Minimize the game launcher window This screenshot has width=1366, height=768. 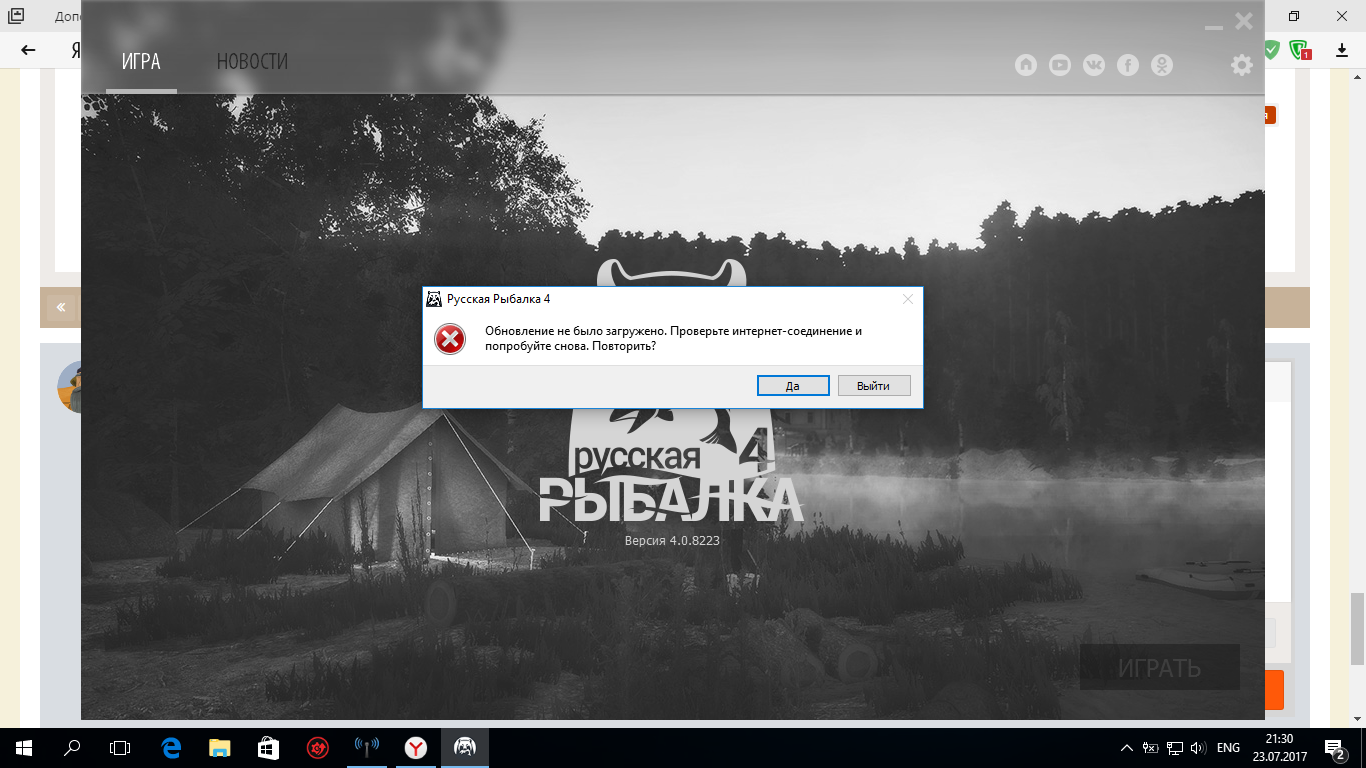point(1214,27)
